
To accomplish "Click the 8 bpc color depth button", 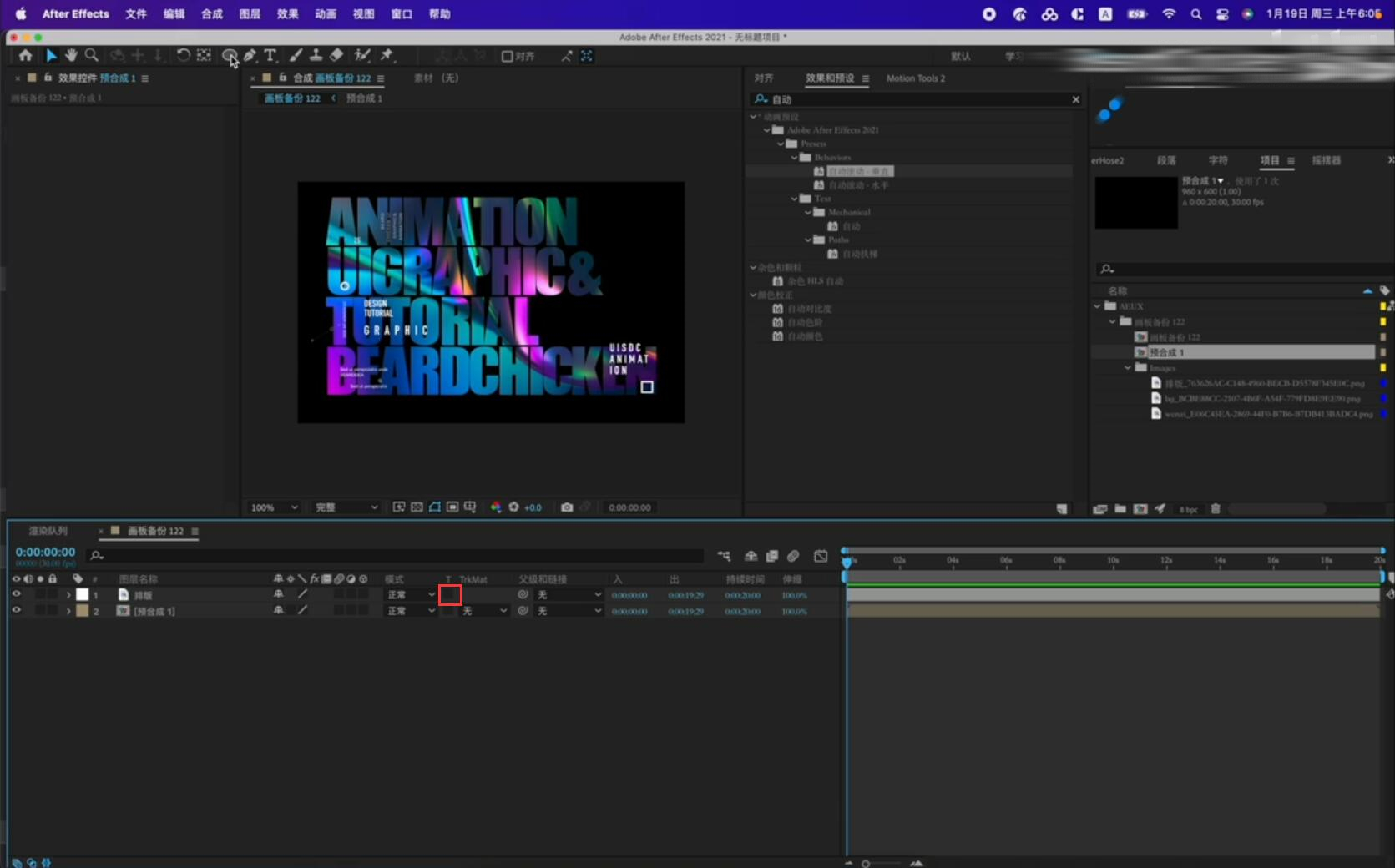I will pos(1188,509).
